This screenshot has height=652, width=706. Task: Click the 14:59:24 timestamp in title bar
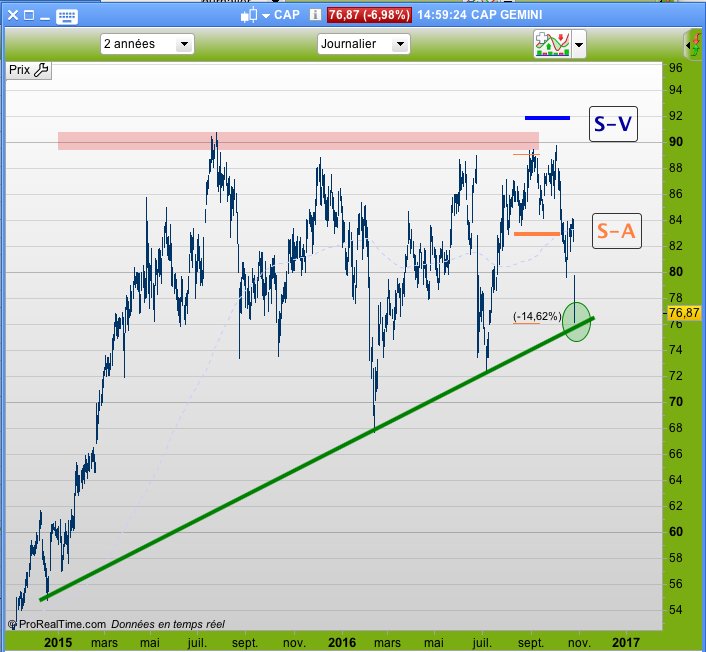pyautogui.click(x=442, y=15)
